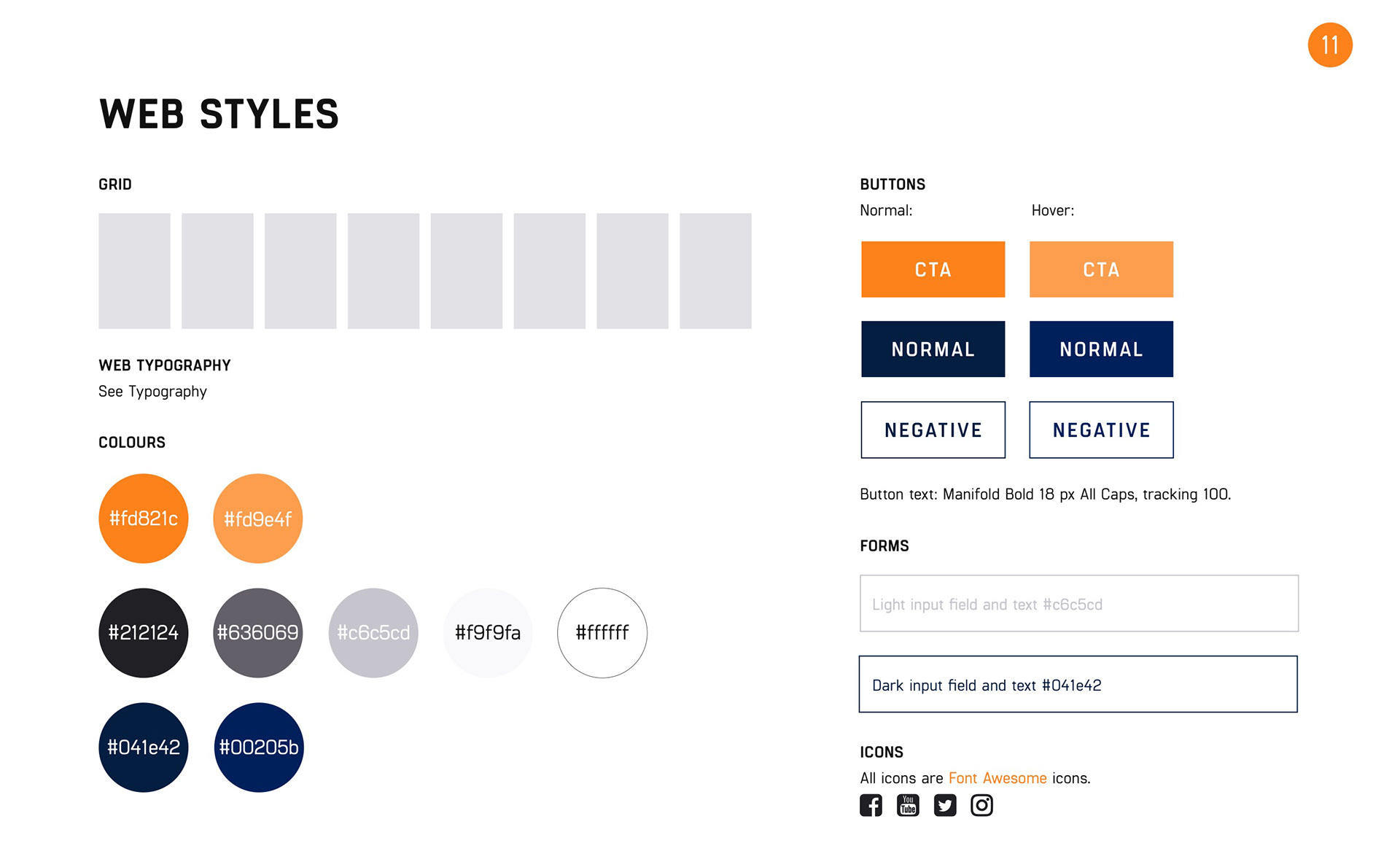The image size is (1400, 862).
Task: Choose the #ffffff white outlined swatch
Action: point(602,633)
